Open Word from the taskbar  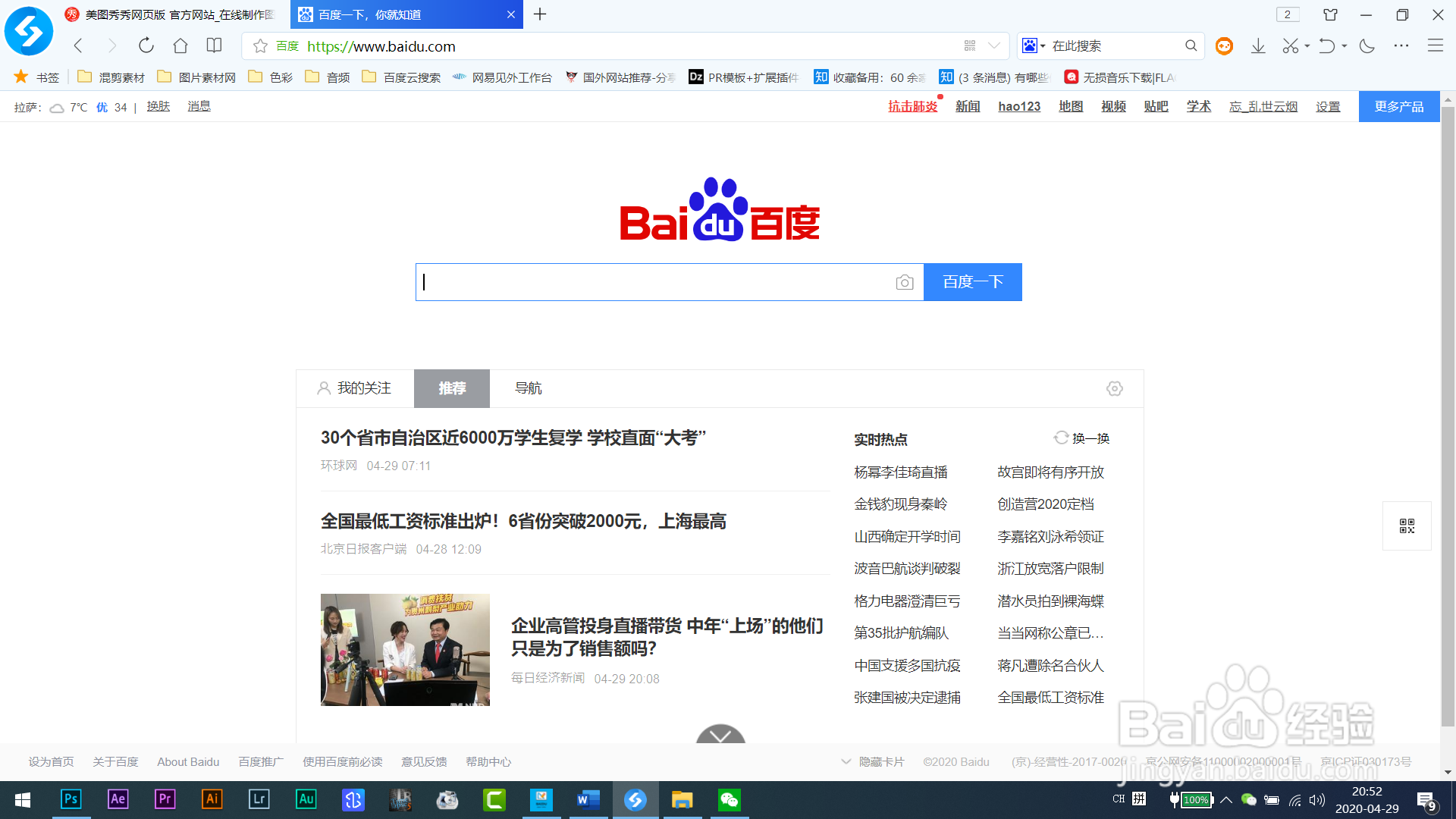(588, 799)
